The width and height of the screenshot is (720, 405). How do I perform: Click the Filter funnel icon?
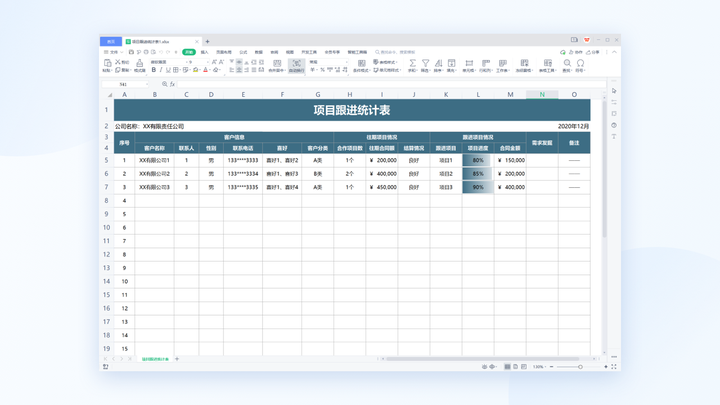tap(426, 63)
